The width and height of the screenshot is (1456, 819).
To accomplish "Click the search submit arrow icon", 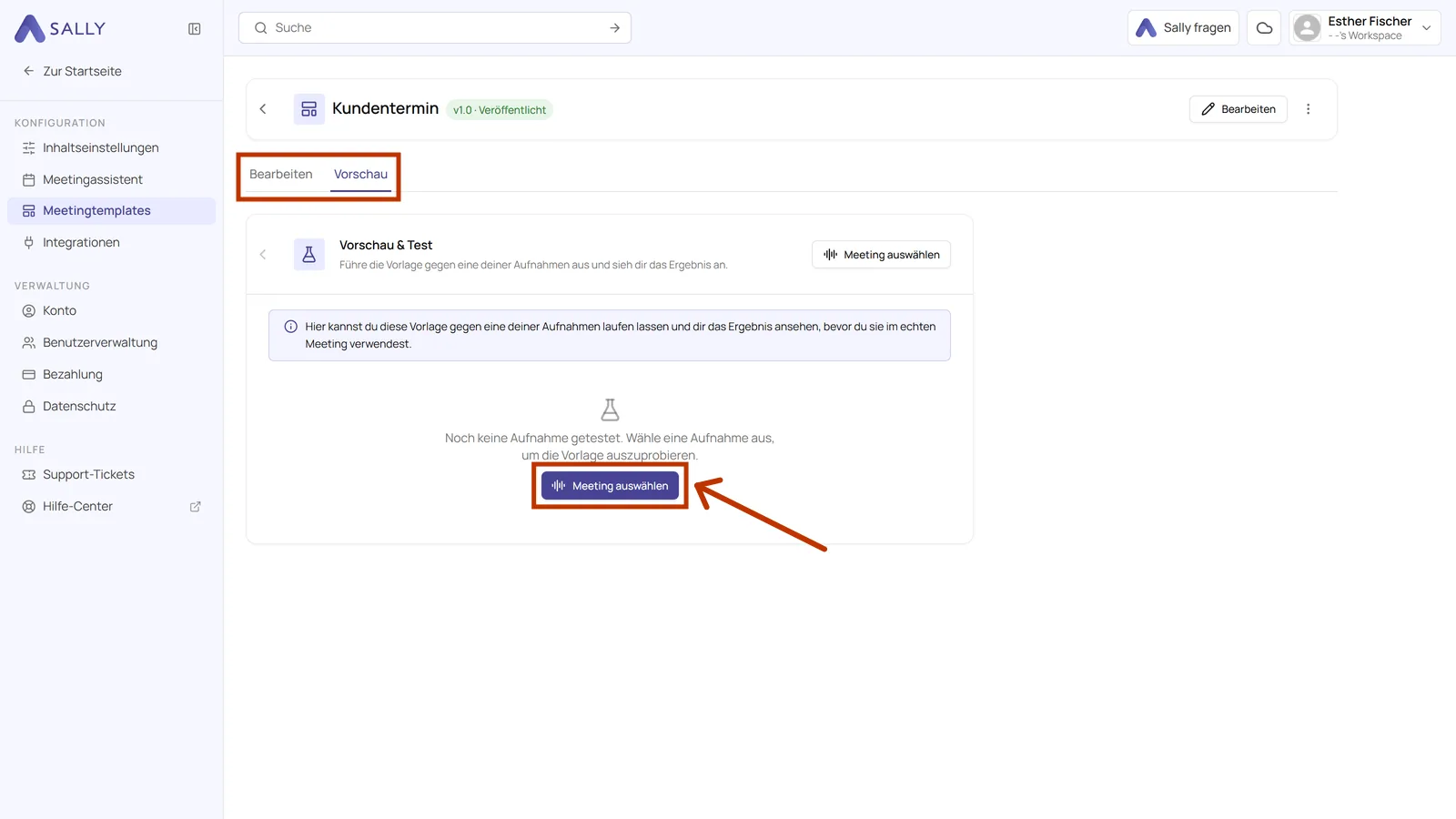I will tap(615, 28).
